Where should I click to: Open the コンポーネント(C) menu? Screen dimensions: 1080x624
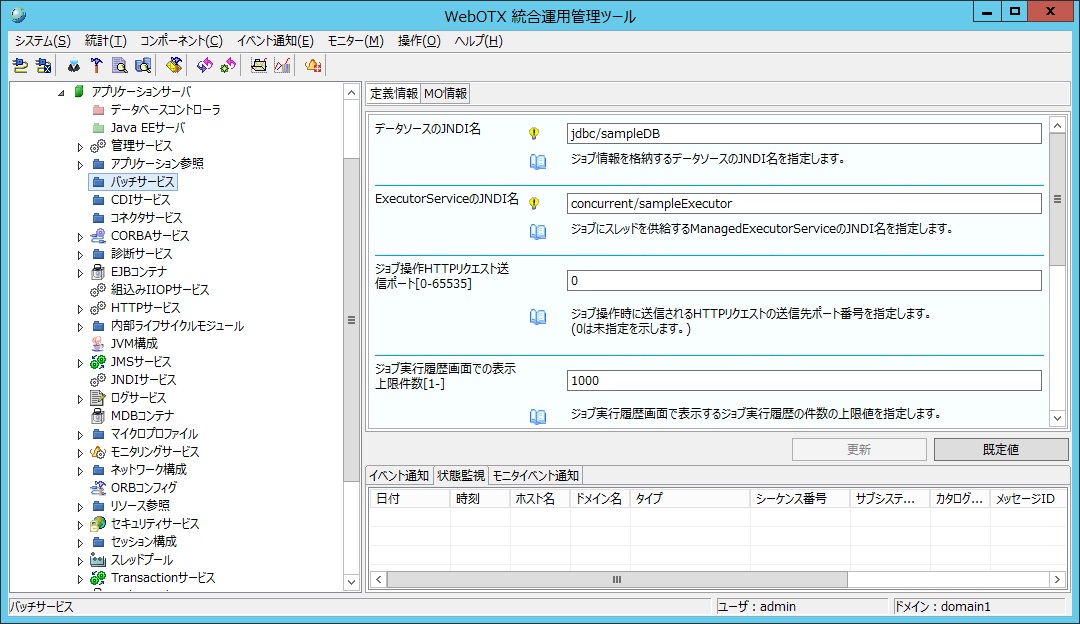181,41
